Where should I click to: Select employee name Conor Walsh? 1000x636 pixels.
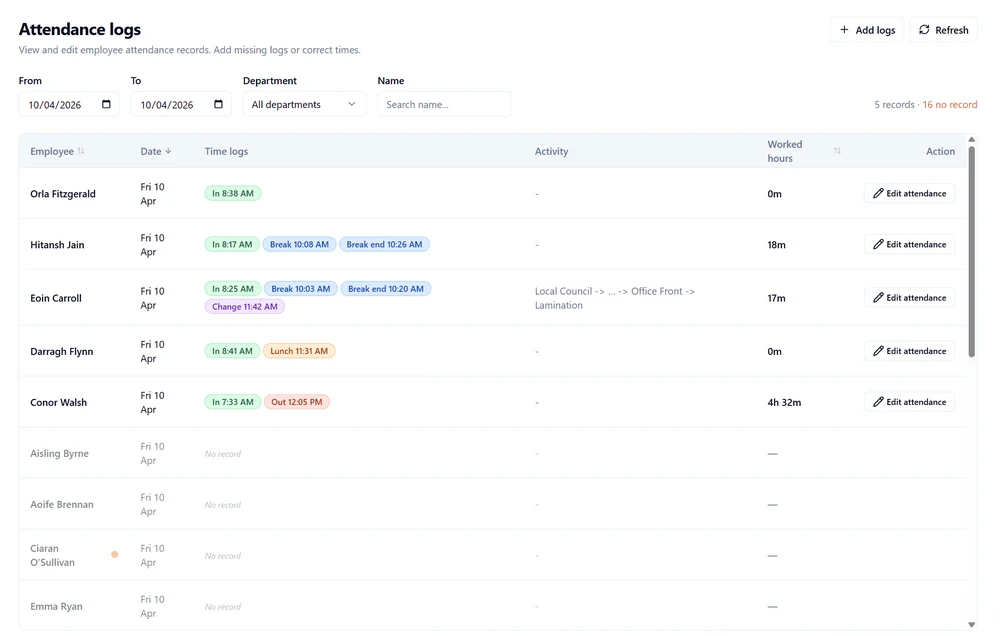click(x=58, y=403)
